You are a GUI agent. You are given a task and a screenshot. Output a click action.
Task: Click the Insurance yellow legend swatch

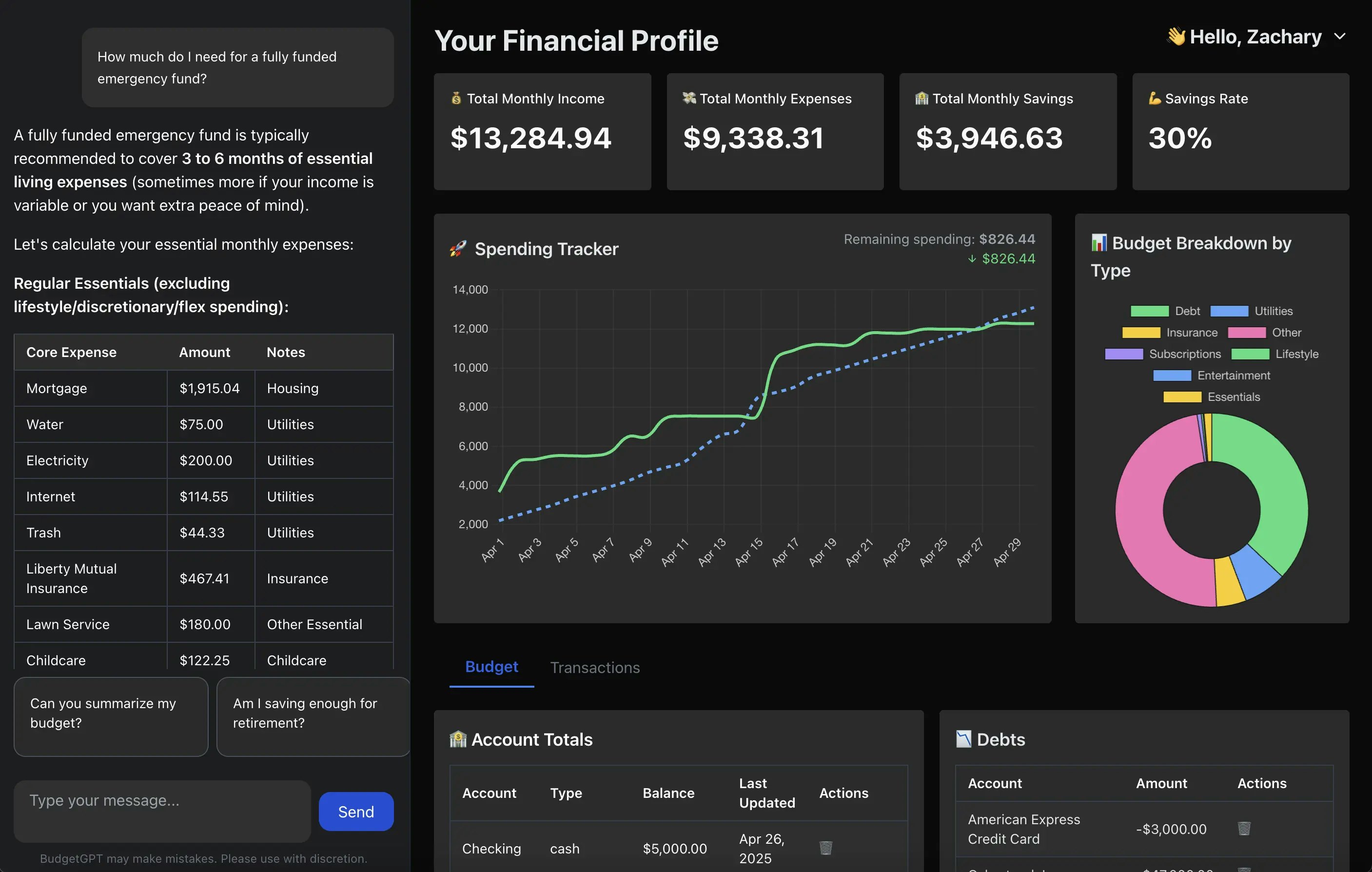point(1141,333)
